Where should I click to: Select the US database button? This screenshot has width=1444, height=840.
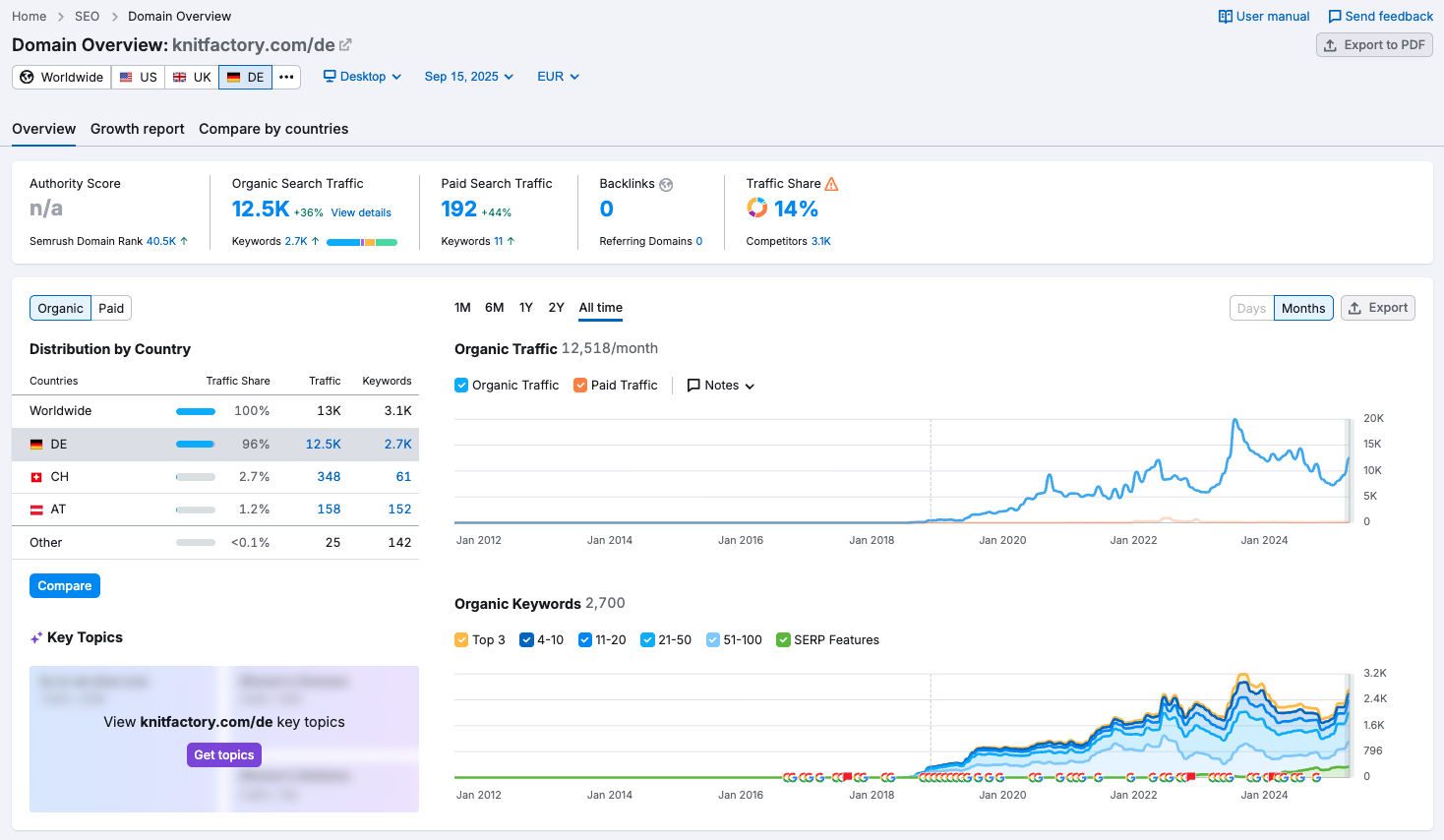click(x=138, y=77)
